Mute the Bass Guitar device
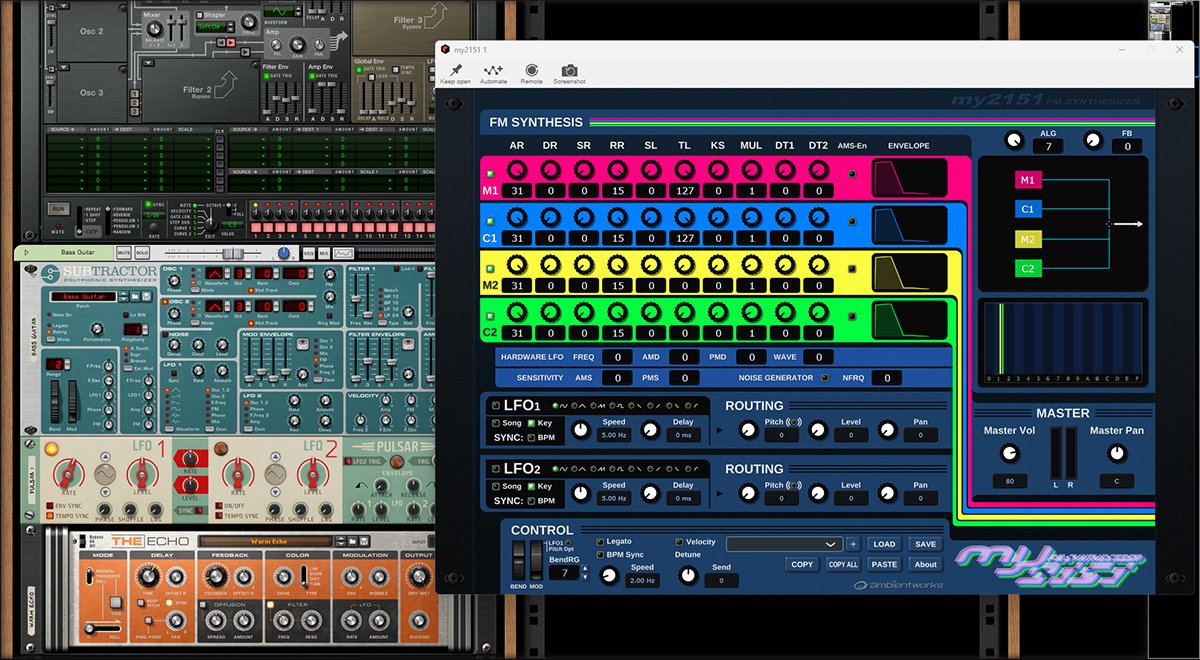Viewport: 1200px width, 660px height. coord(124,253)
